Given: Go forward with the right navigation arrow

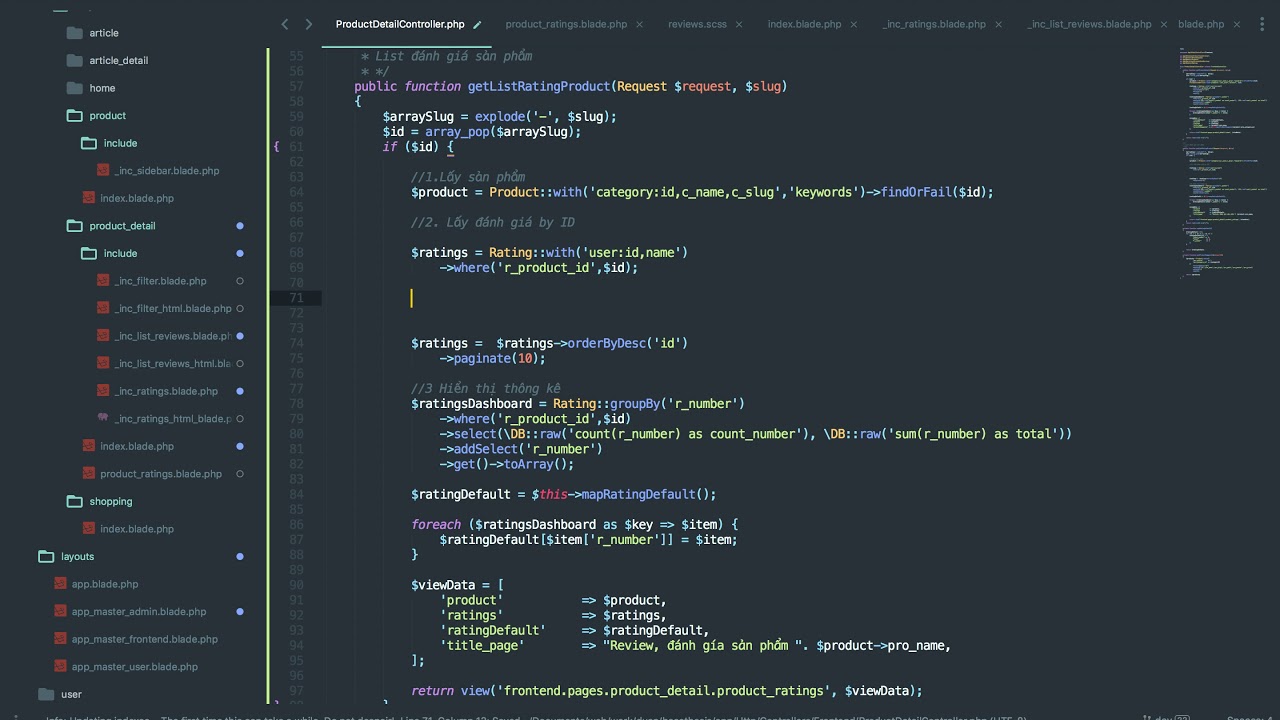Looking at the screenshot, I should (x=308, y=24).
